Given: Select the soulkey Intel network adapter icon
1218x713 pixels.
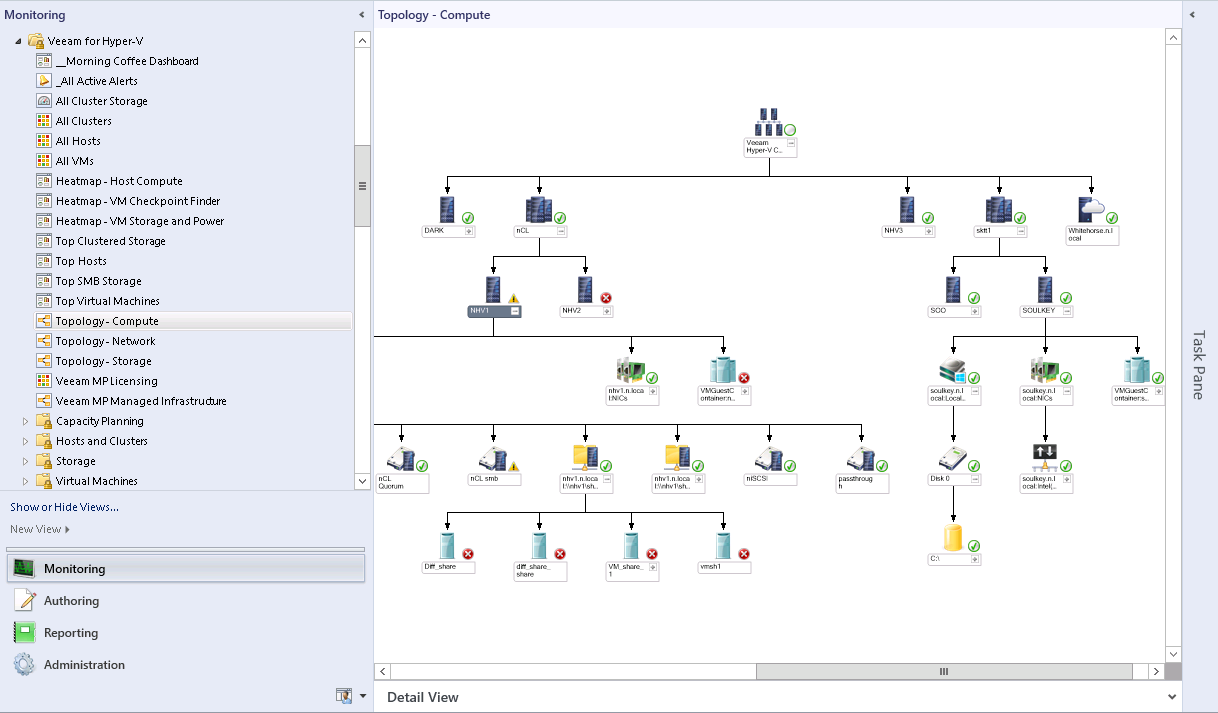Looking at the screenshot, I should pyautogui.click(x=1045, y=459).
